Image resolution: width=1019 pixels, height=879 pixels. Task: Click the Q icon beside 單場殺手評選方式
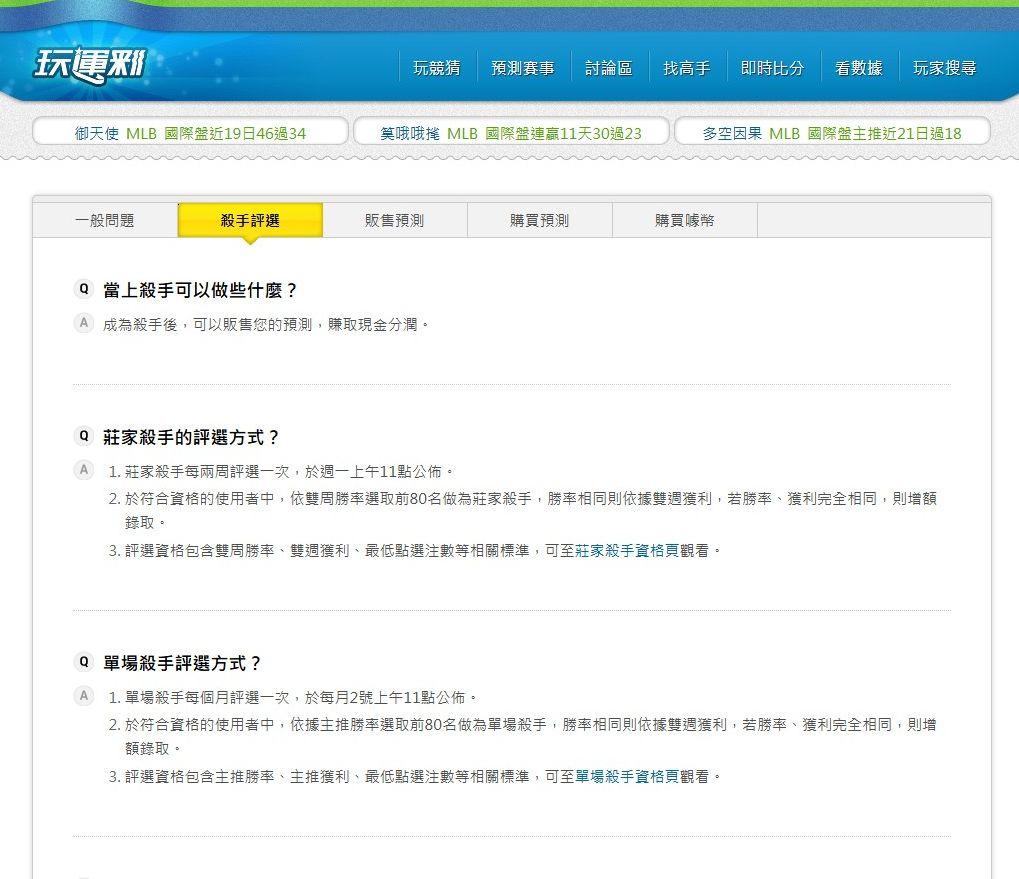coord(84,662)
